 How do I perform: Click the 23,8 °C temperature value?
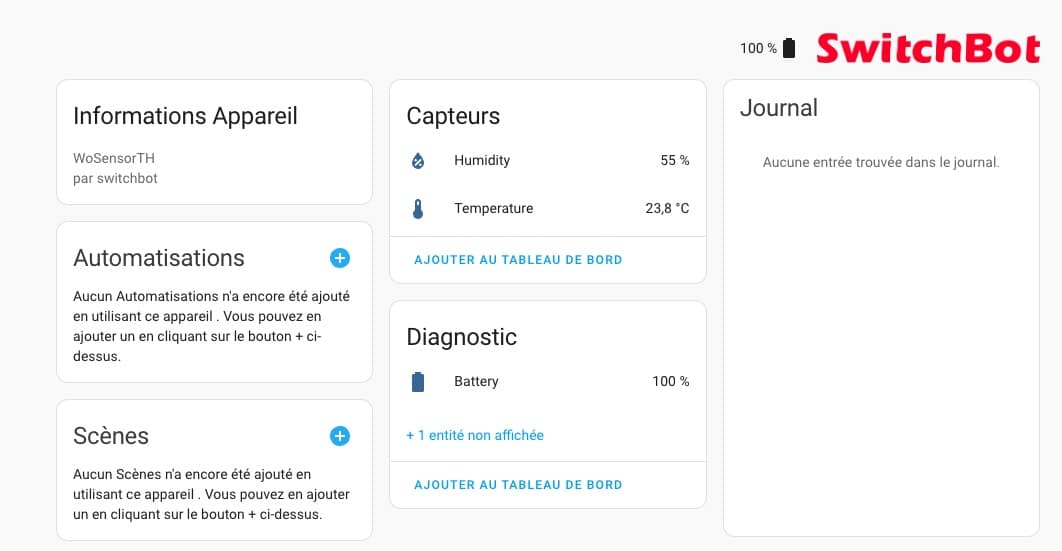[667, 208]
